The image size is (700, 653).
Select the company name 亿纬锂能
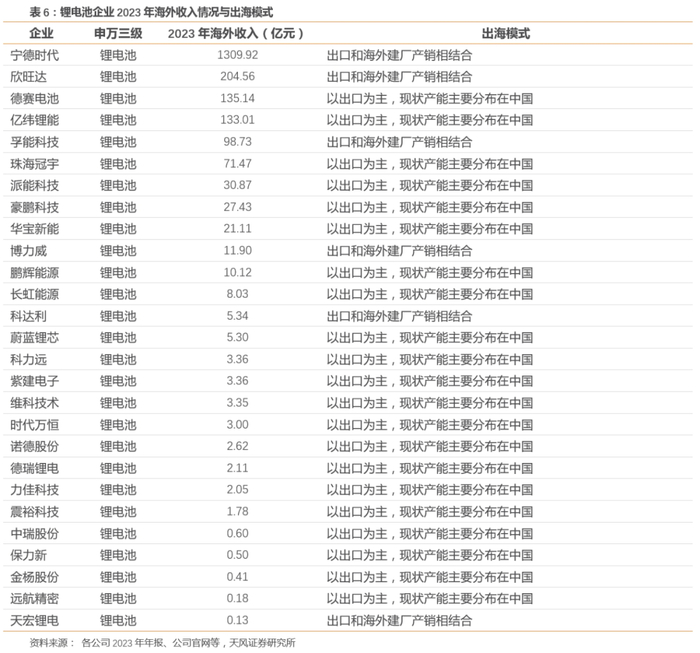click(x=34, y=120)
